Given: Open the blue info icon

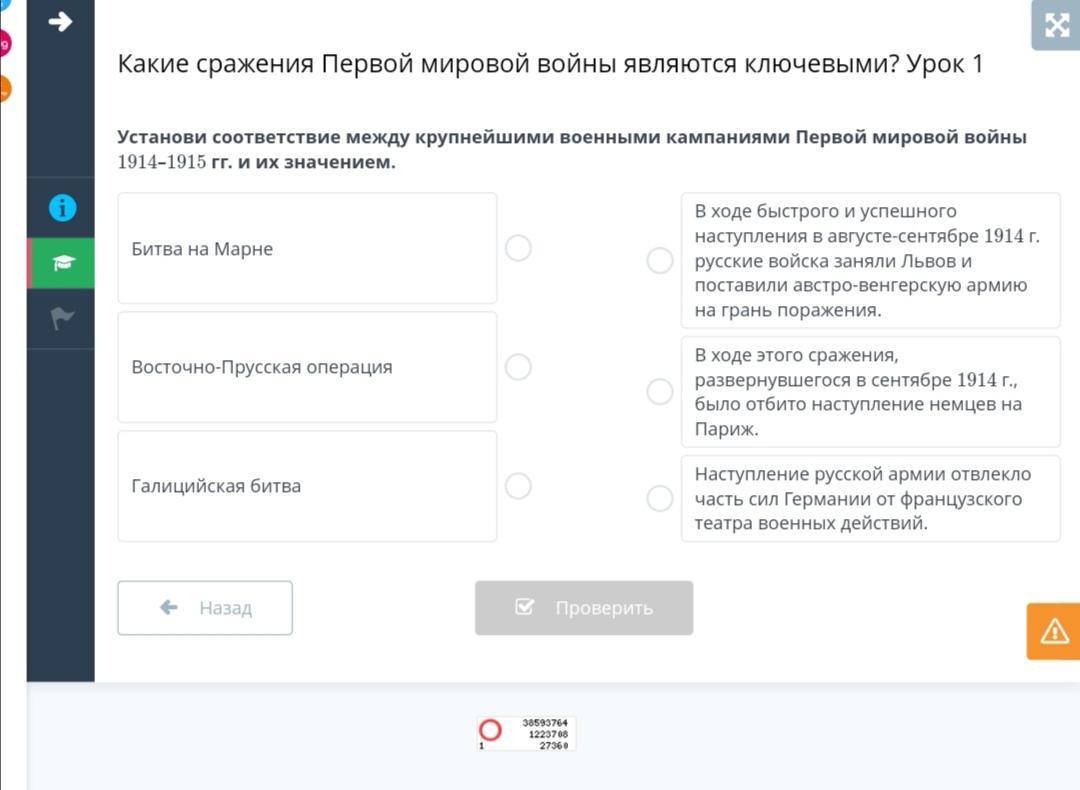Looking at the screenshot, I should click(62, 208).
